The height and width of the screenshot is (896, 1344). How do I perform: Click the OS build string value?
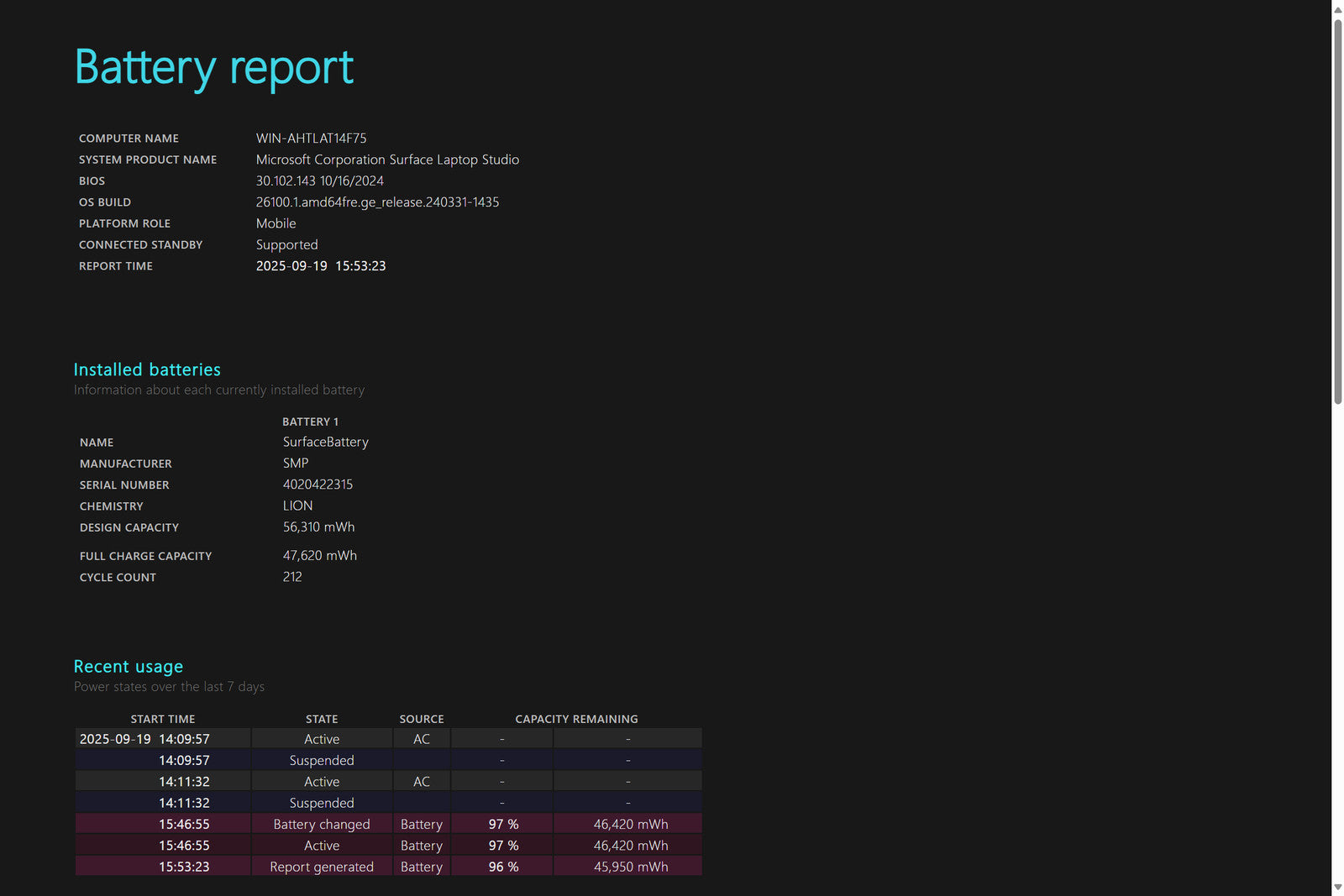pos(377,202)
